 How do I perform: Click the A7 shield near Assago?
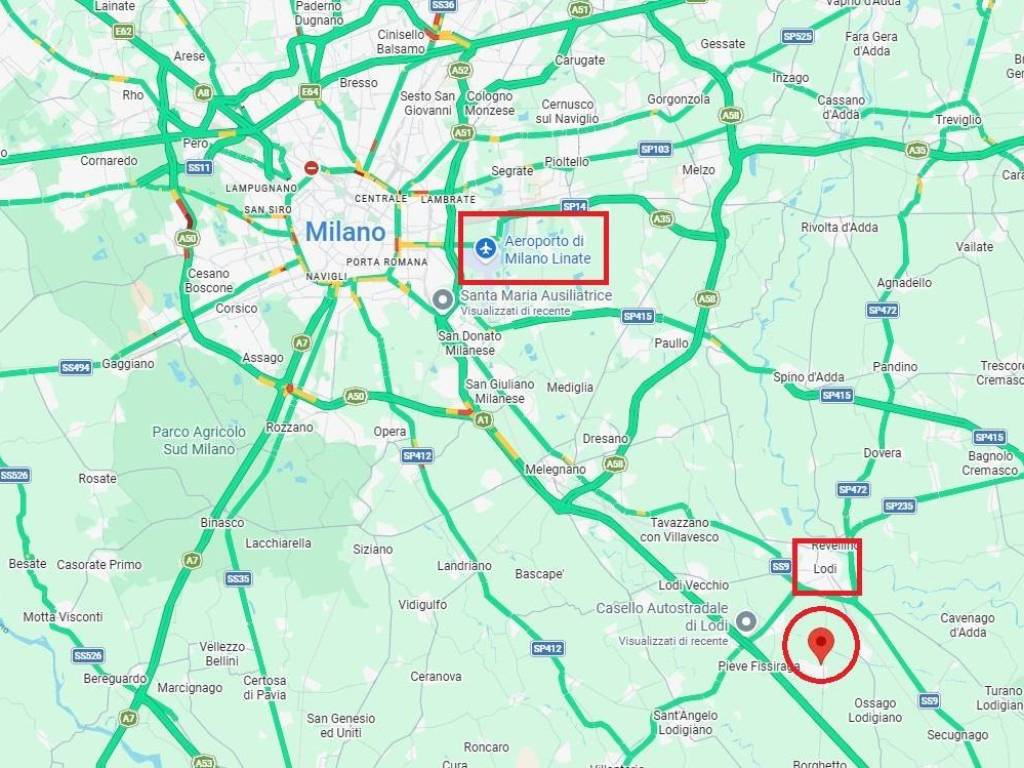pyautogui.click(x=301, y=342)
